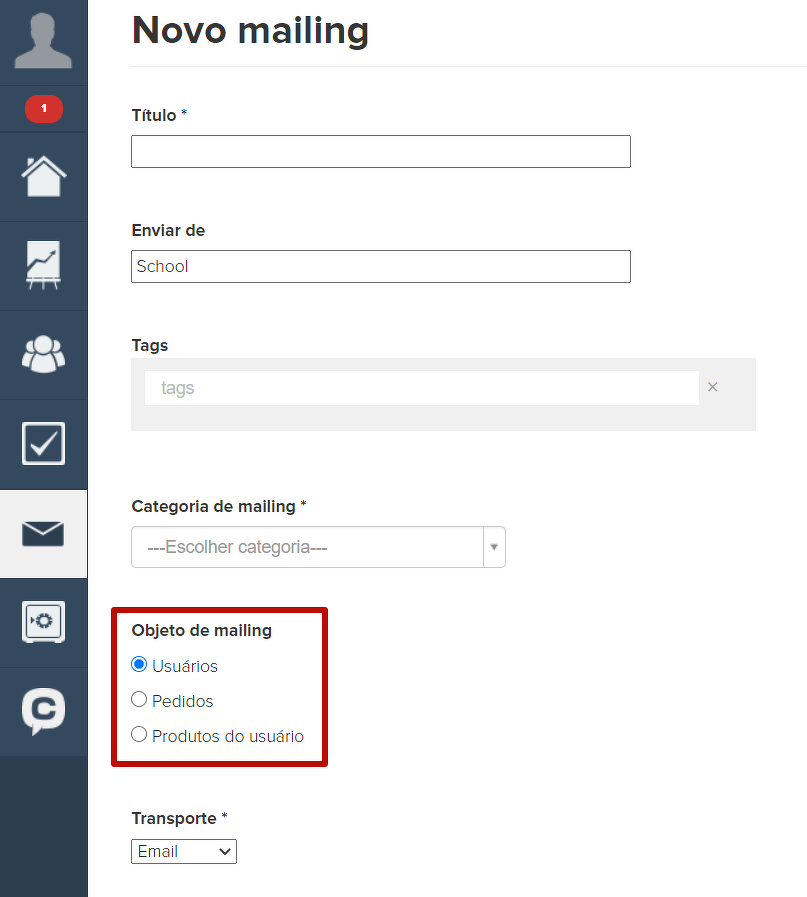Click the Produtos do usuário label
Screen dimensions: 807x897
point(228,736)
